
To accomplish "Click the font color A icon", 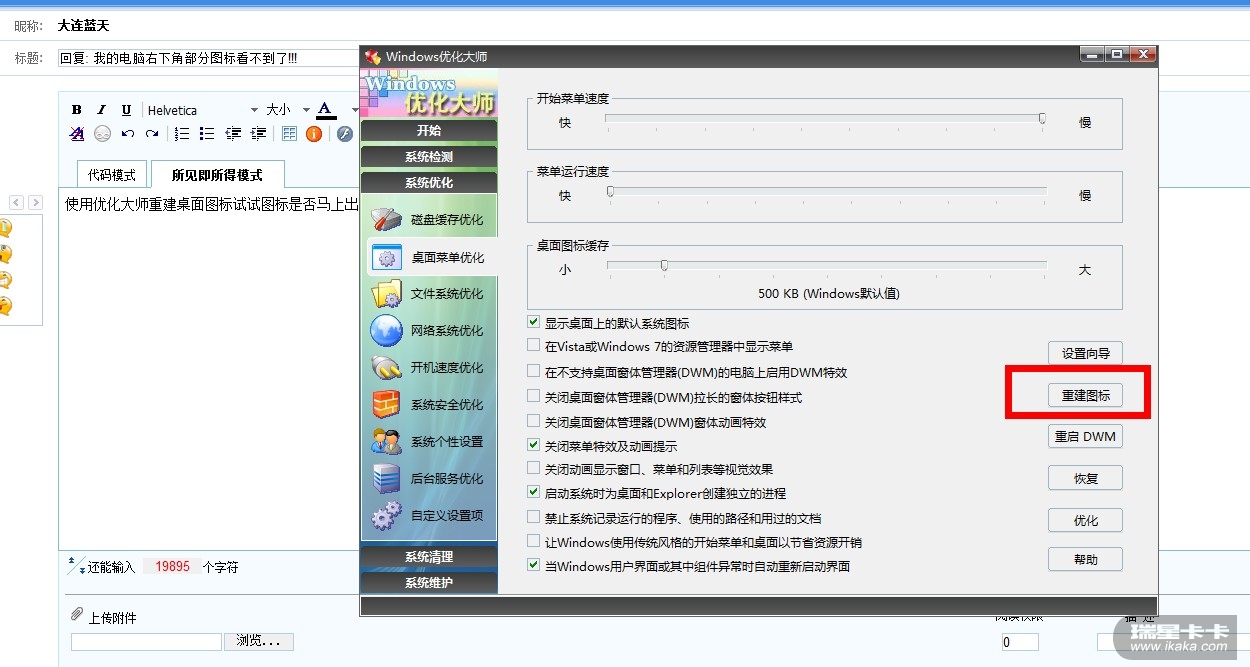I will (324, 110).
